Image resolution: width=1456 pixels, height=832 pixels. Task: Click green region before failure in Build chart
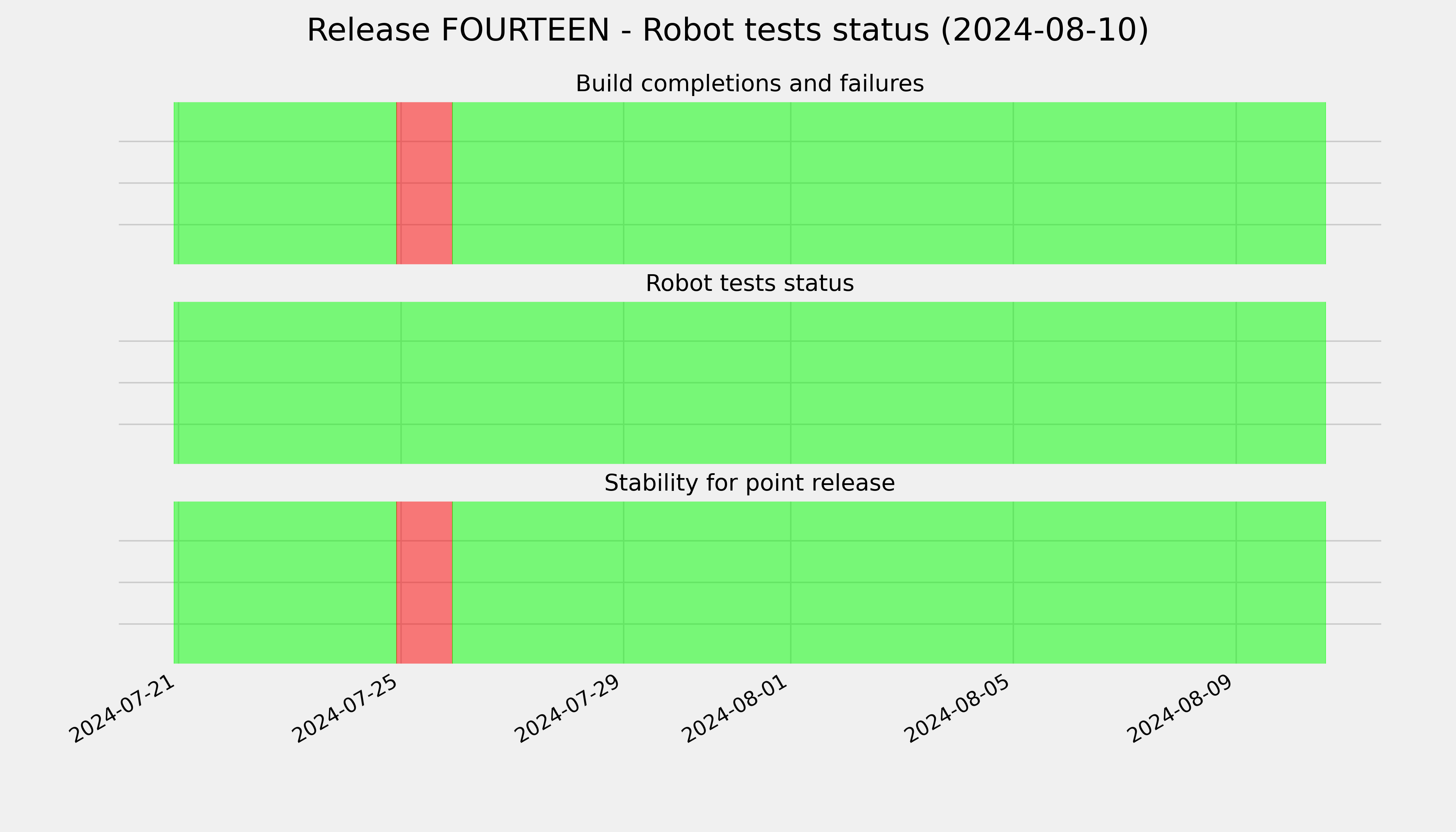tap(285, 183)
